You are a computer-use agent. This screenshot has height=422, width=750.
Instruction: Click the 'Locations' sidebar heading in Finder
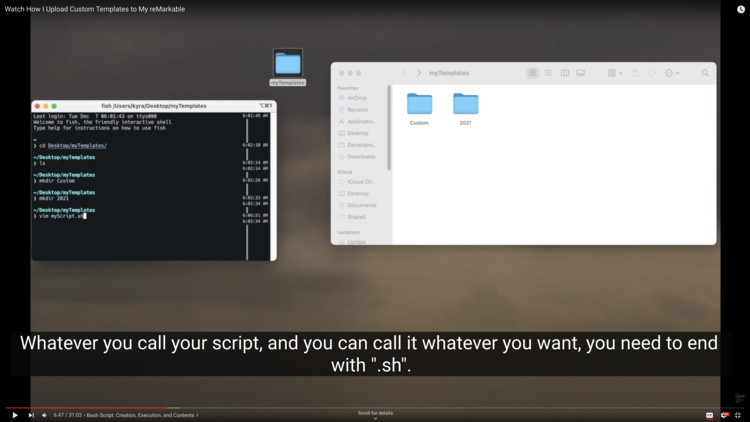[348, 232]
